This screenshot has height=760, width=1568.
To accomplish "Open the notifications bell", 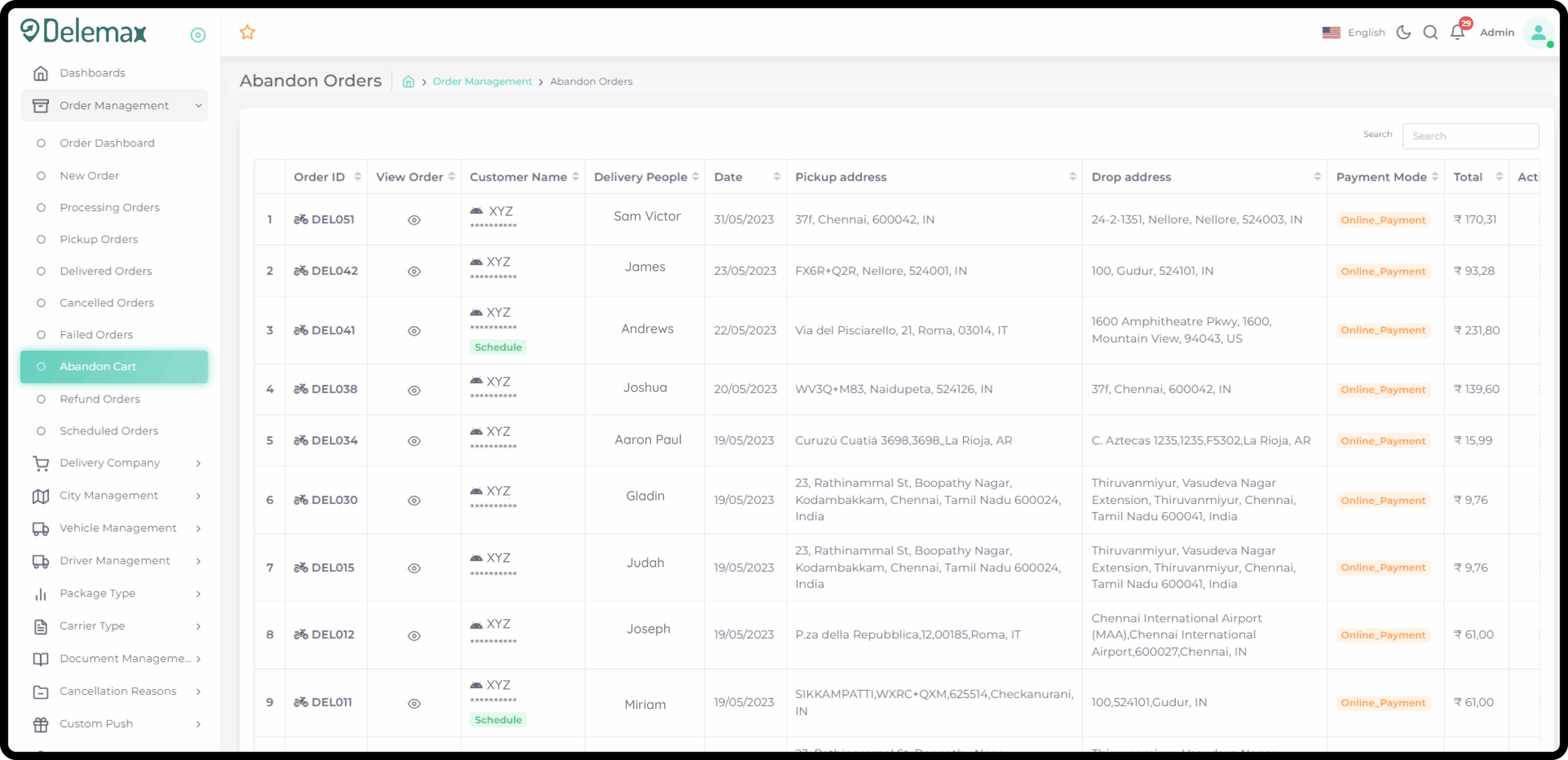I will (x=1457, y=32).
